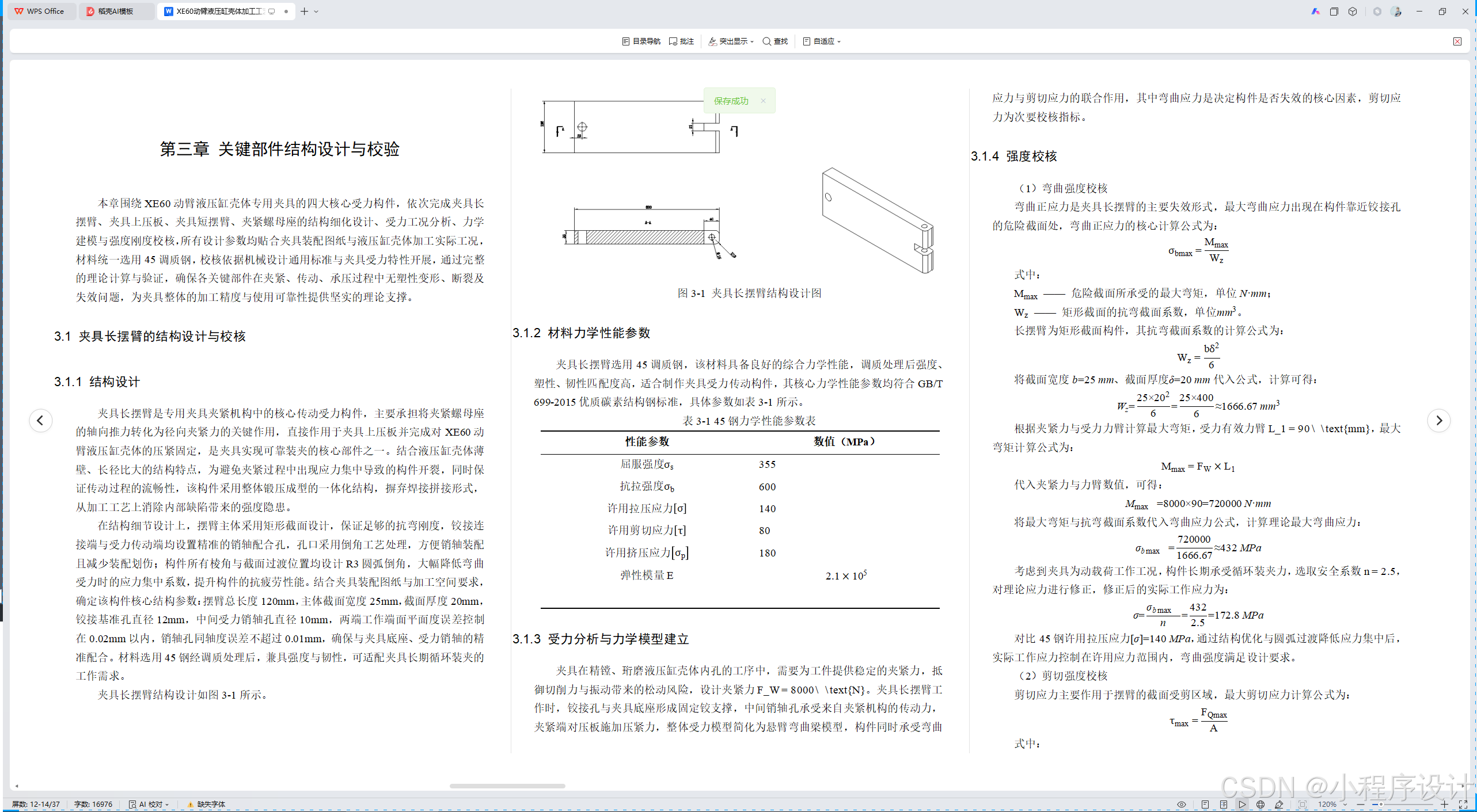
Task: Zoom out with the minus button
Action: [1361, 805]
